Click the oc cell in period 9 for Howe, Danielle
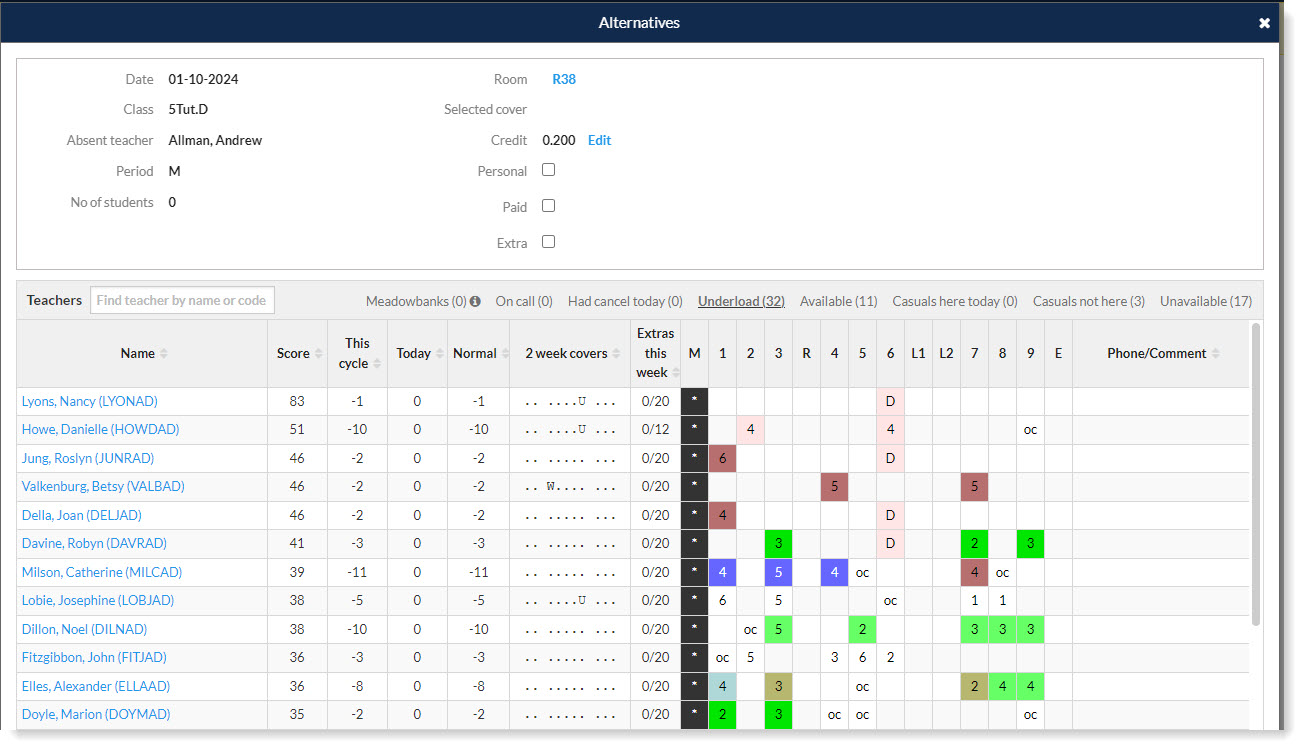 coord(1031,429)
